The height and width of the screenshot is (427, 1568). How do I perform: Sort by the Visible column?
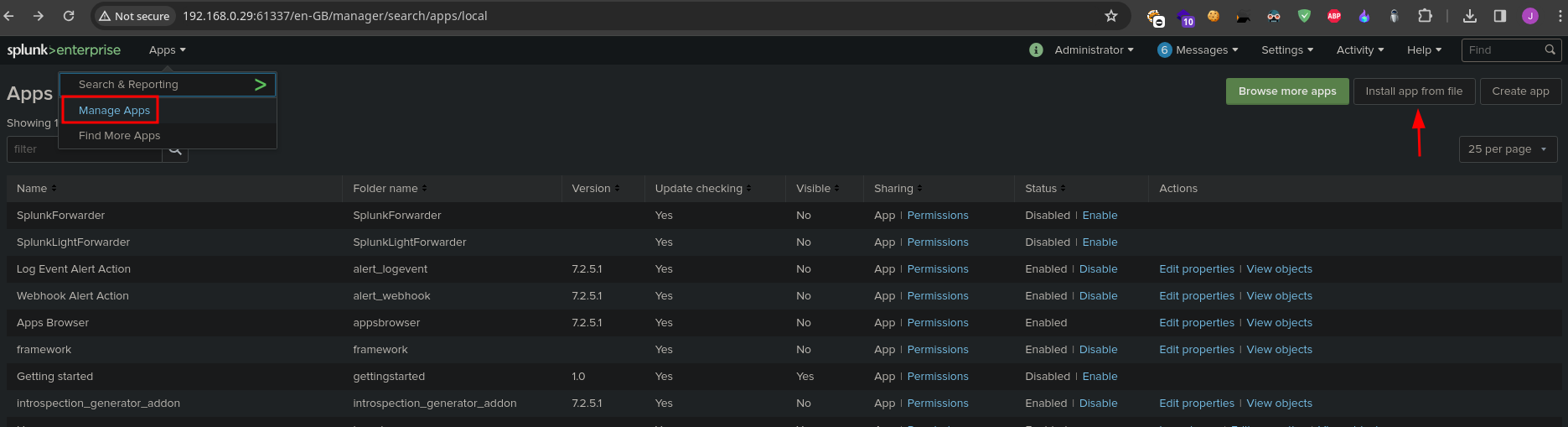coord(817,189)
